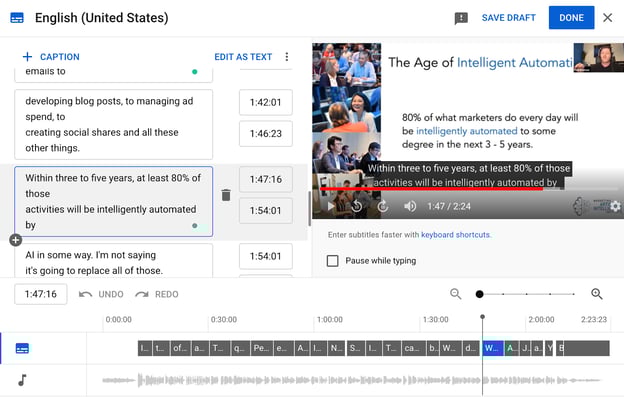Image resolution: width=624 pixels, height=407 pixels.
Task: Open the keyboard shortcuts link
Action: [x=455, y=235]
